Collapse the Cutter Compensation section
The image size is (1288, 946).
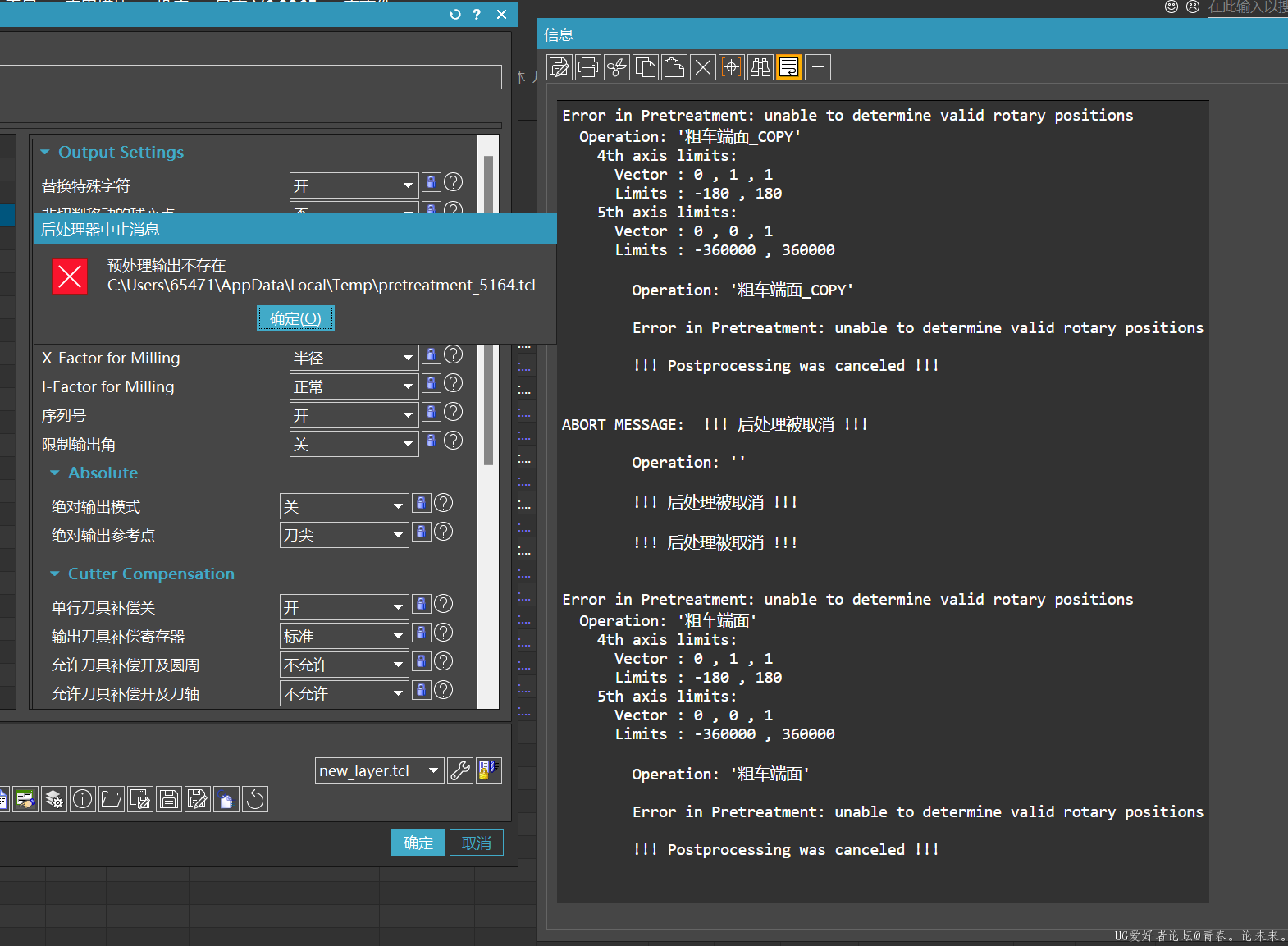55,574
